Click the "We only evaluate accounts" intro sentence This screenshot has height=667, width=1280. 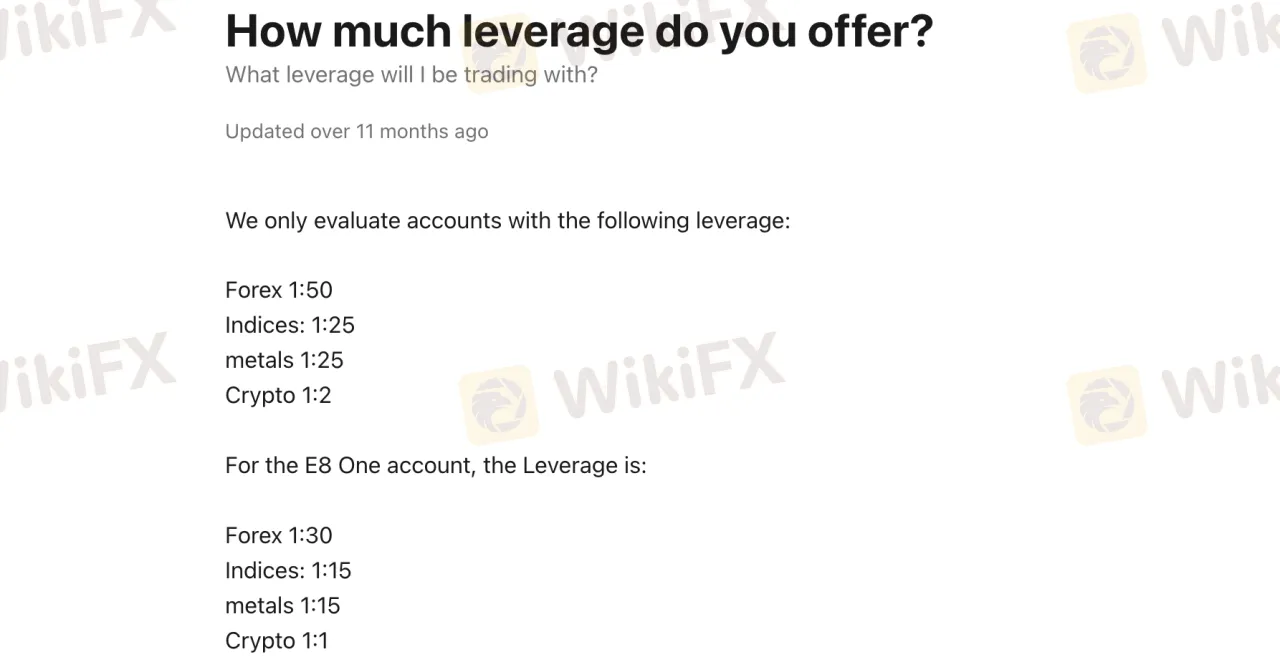pos(507,220)
